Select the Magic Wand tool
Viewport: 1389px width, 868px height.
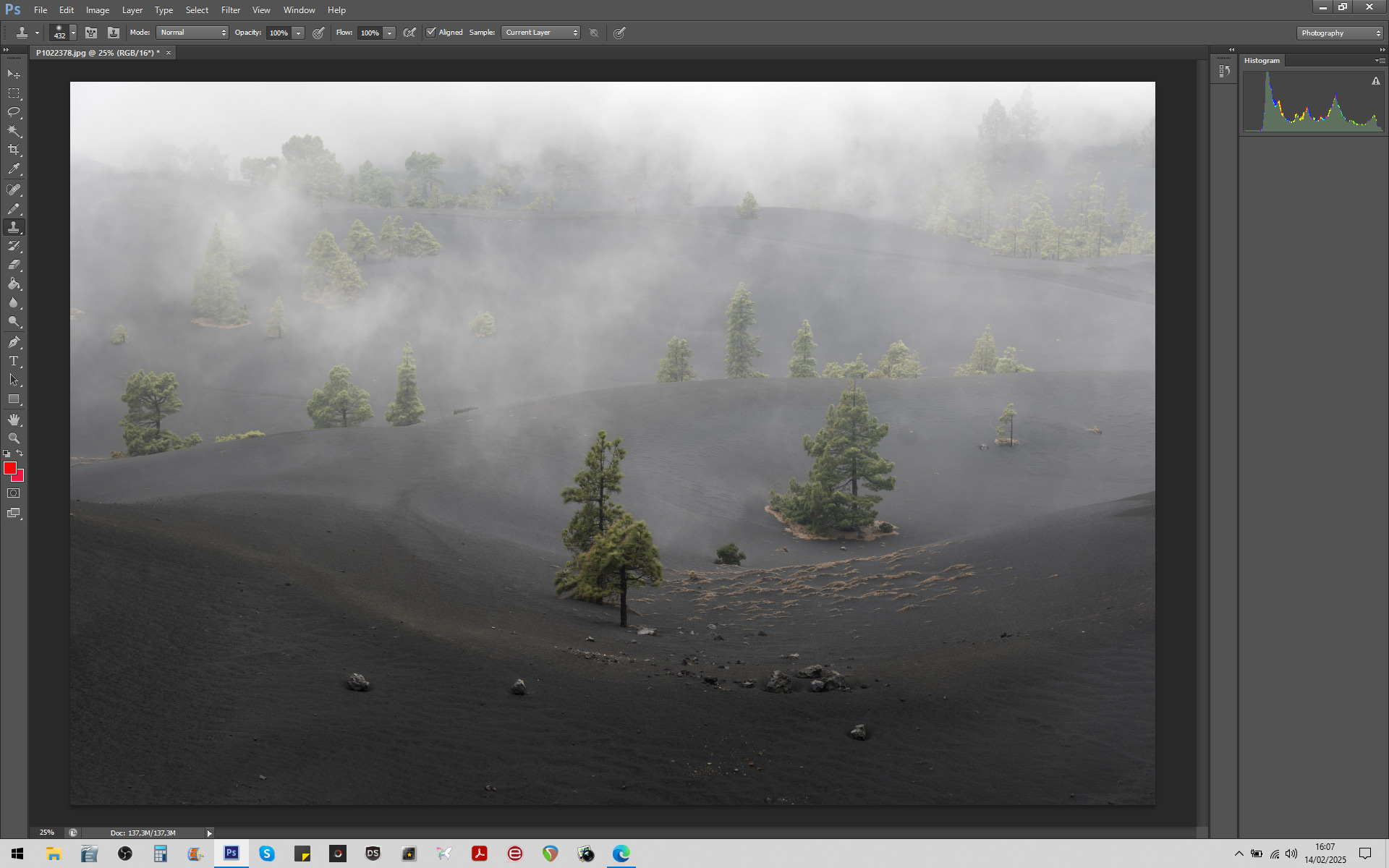coord(14,131)
